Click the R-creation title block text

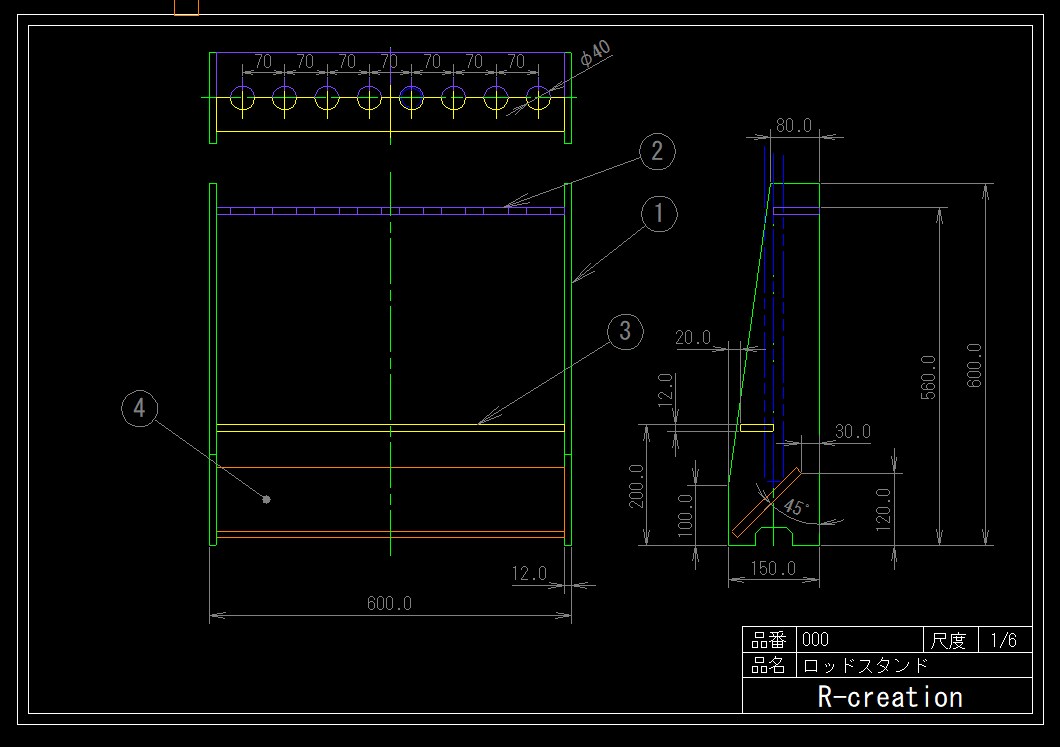(890, 697)
